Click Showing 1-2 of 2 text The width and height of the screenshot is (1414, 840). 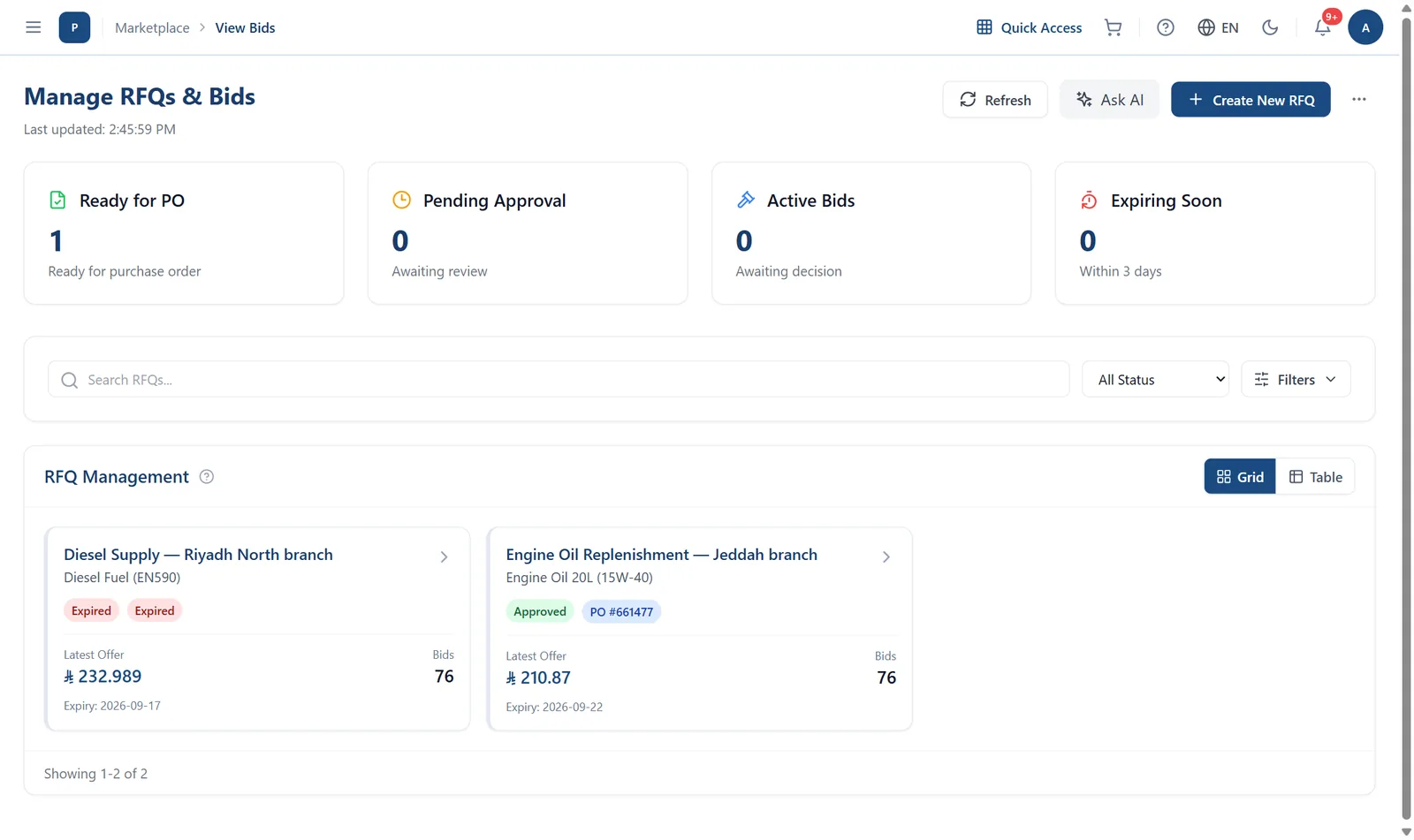point(95,774)
